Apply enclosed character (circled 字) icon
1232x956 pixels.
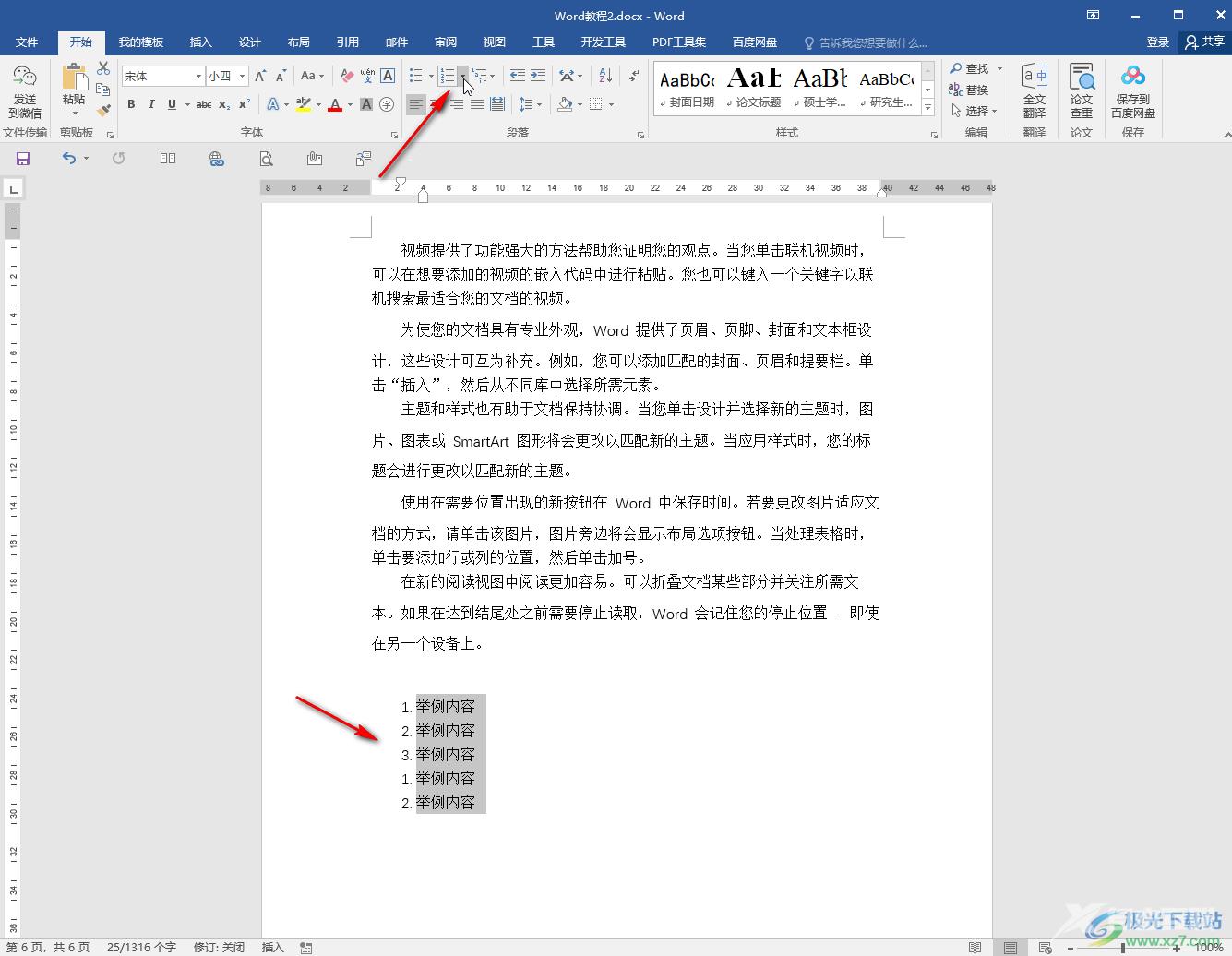click(387, 104)
